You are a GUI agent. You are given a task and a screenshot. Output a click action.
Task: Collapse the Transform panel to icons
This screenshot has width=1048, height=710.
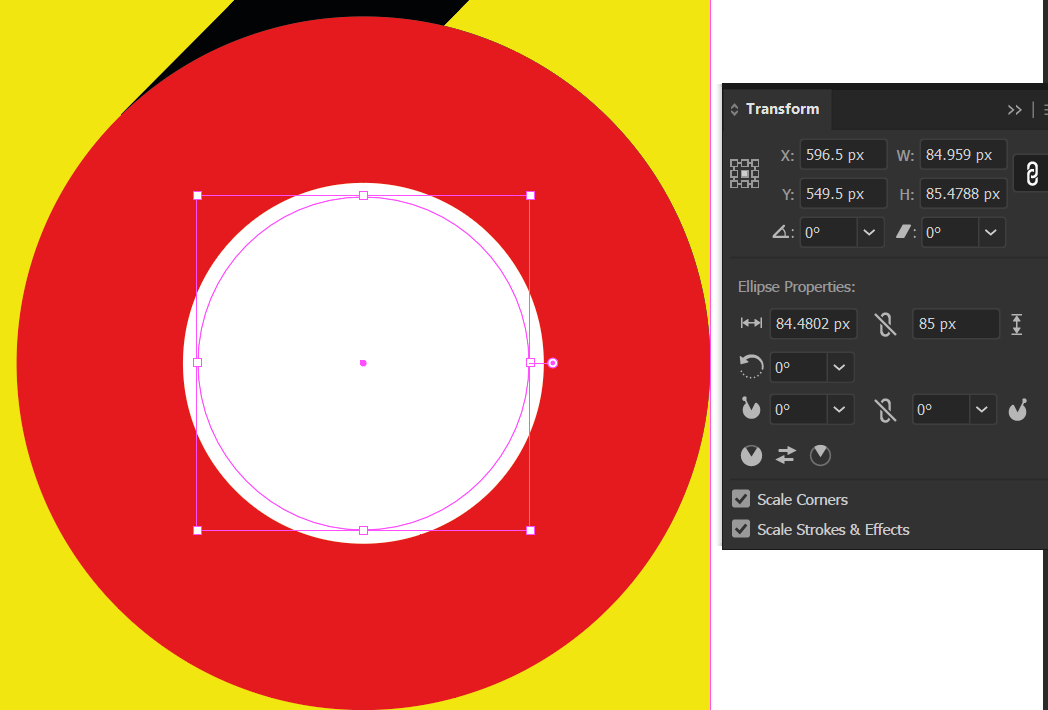[1015, 109]
